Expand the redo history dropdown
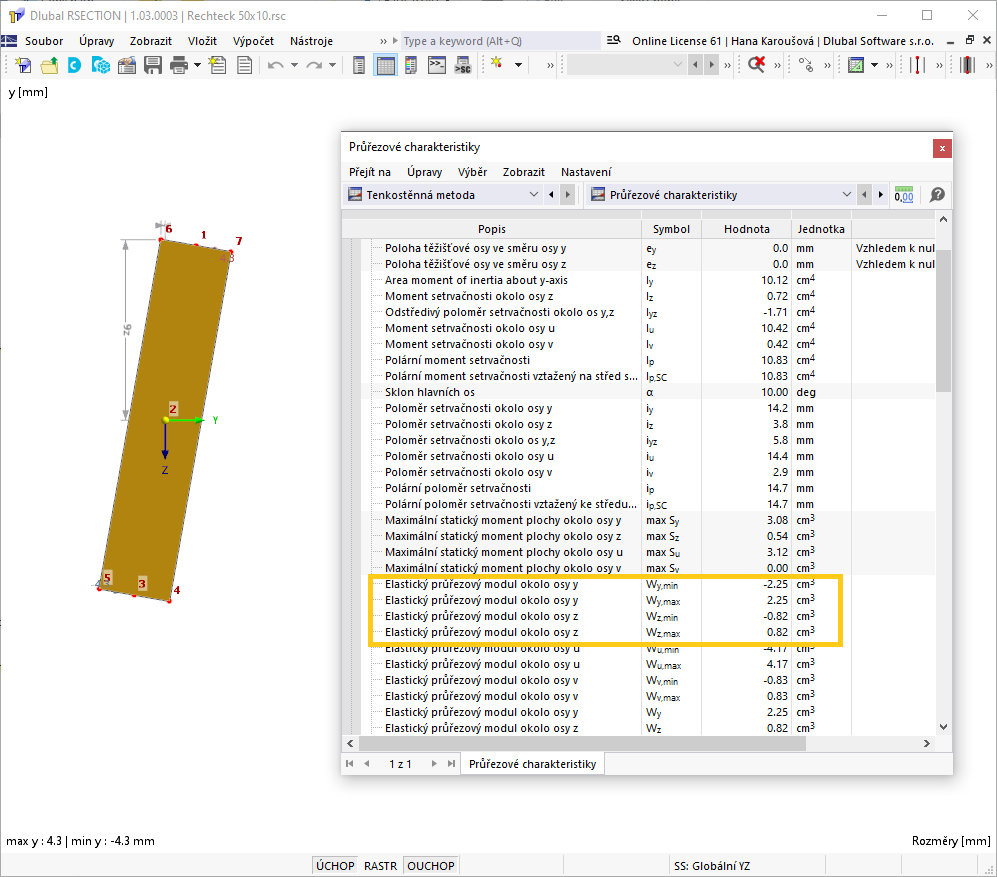Screen dimensions: 997x877 point(332,65)
